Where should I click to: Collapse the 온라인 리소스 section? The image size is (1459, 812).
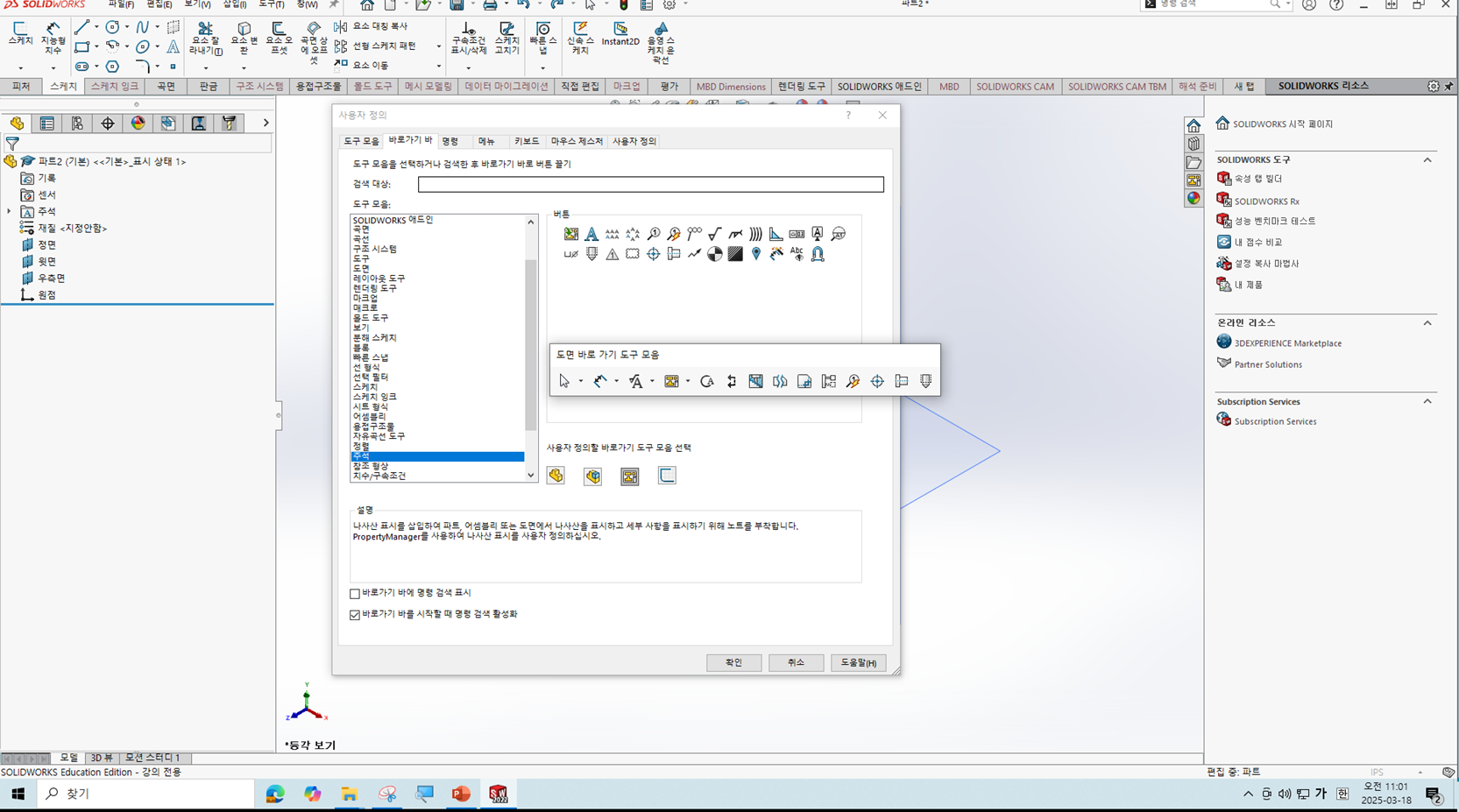coord(1427,323)
